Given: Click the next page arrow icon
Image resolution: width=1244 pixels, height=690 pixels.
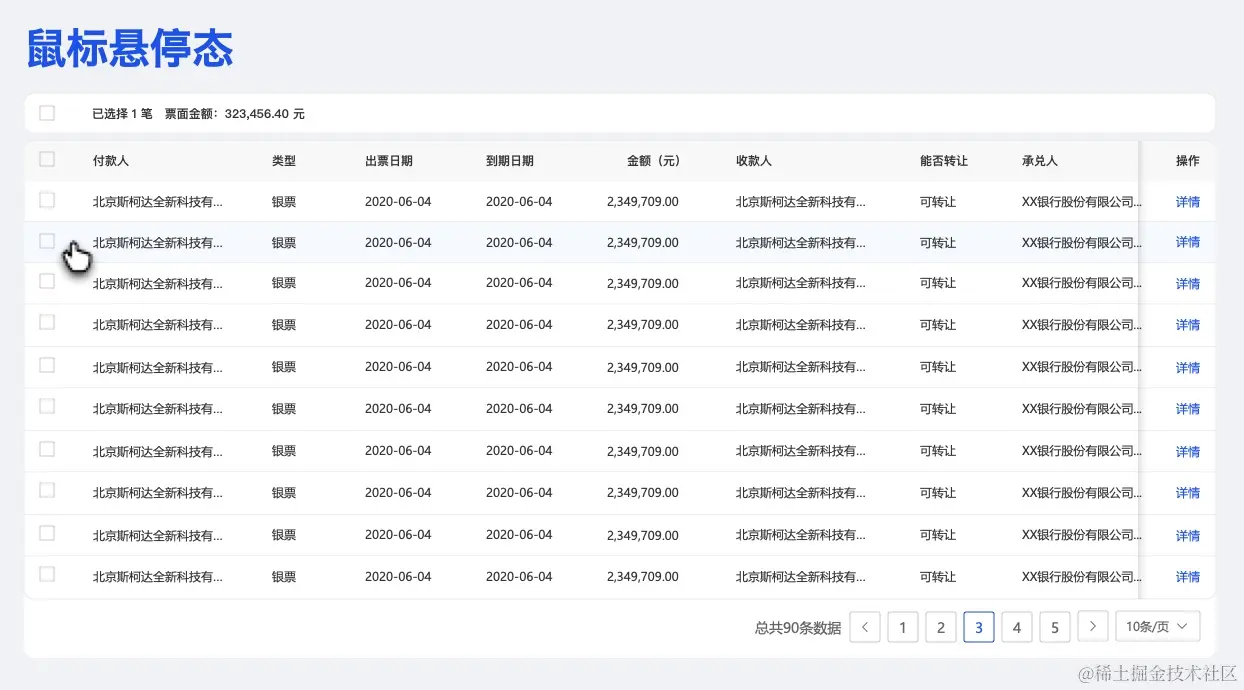Looking at the screenshot, I should point(1093,627).
